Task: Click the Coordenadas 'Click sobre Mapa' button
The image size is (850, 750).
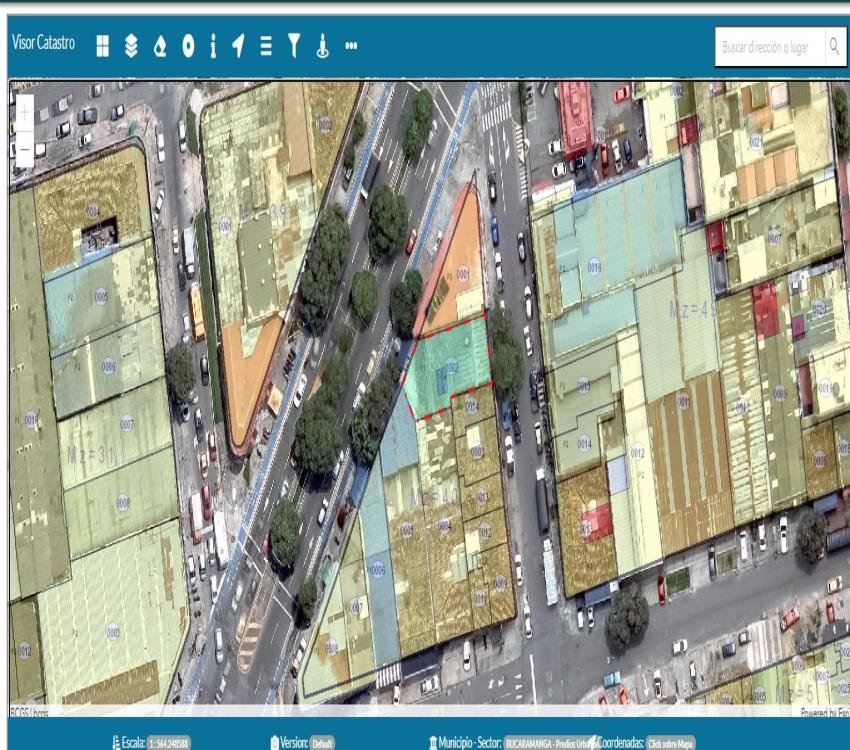Action: click(670, 743)
